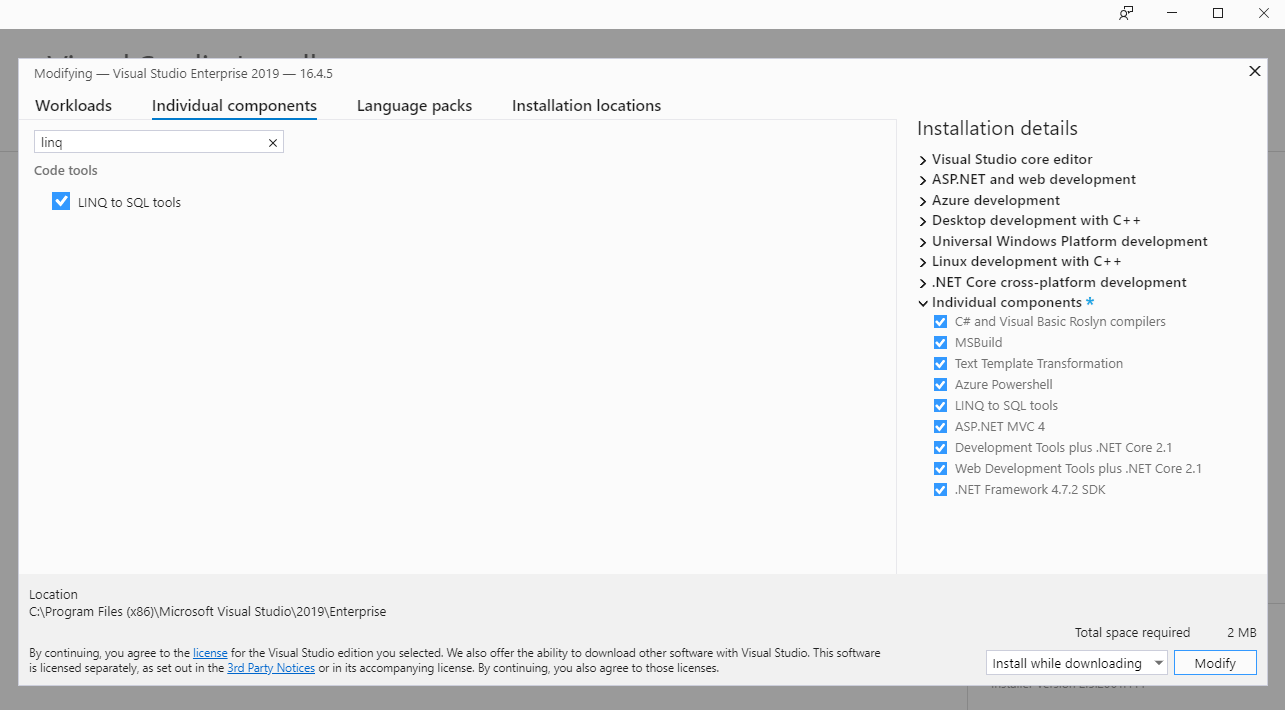Uncheck Development Tools plus .NET Core 2.1
The width and height of the screenshot is (1285, 710).
[x=940, y=448]
